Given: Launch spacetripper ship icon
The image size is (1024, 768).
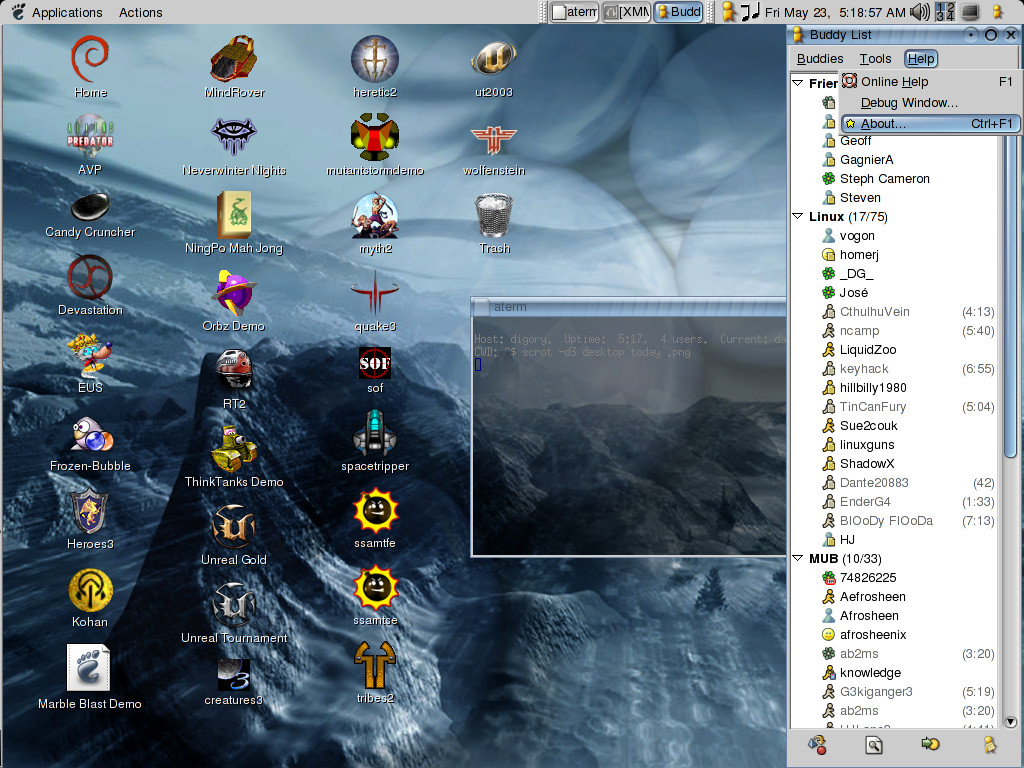Looking at the screenshot, I should click(375, 433).
